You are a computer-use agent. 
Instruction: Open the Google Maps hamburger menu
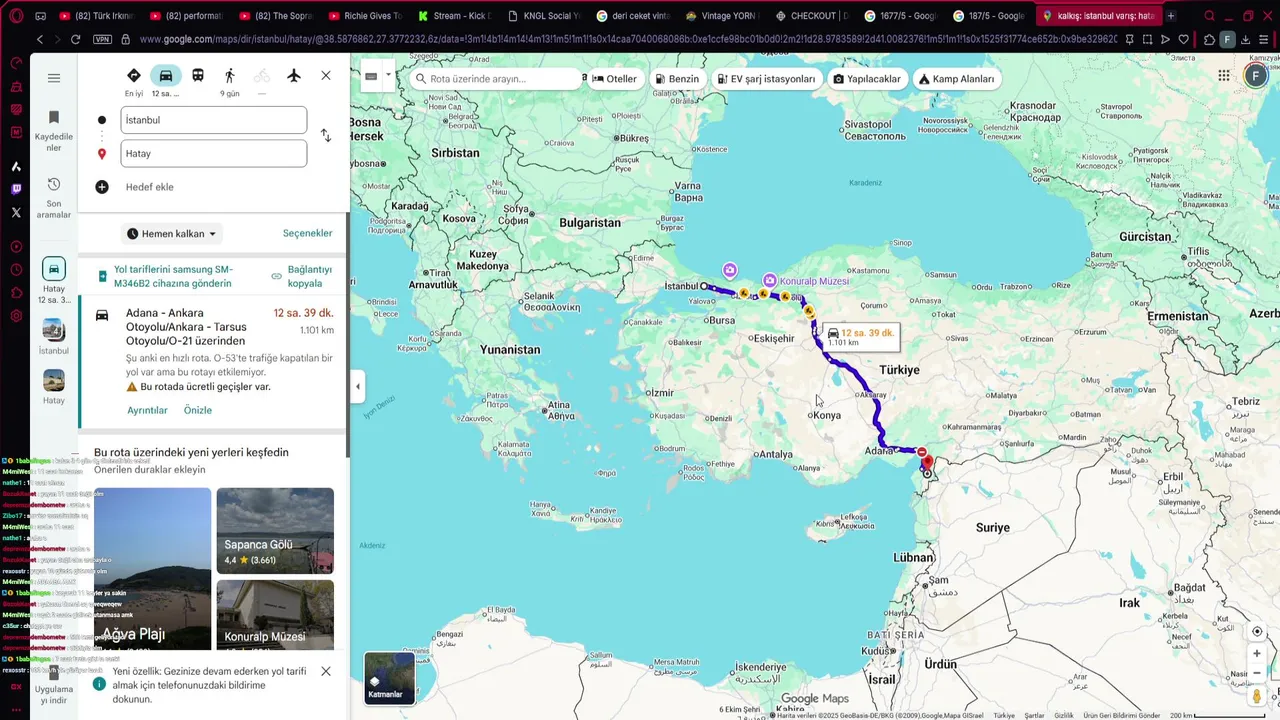pos(54,78)
